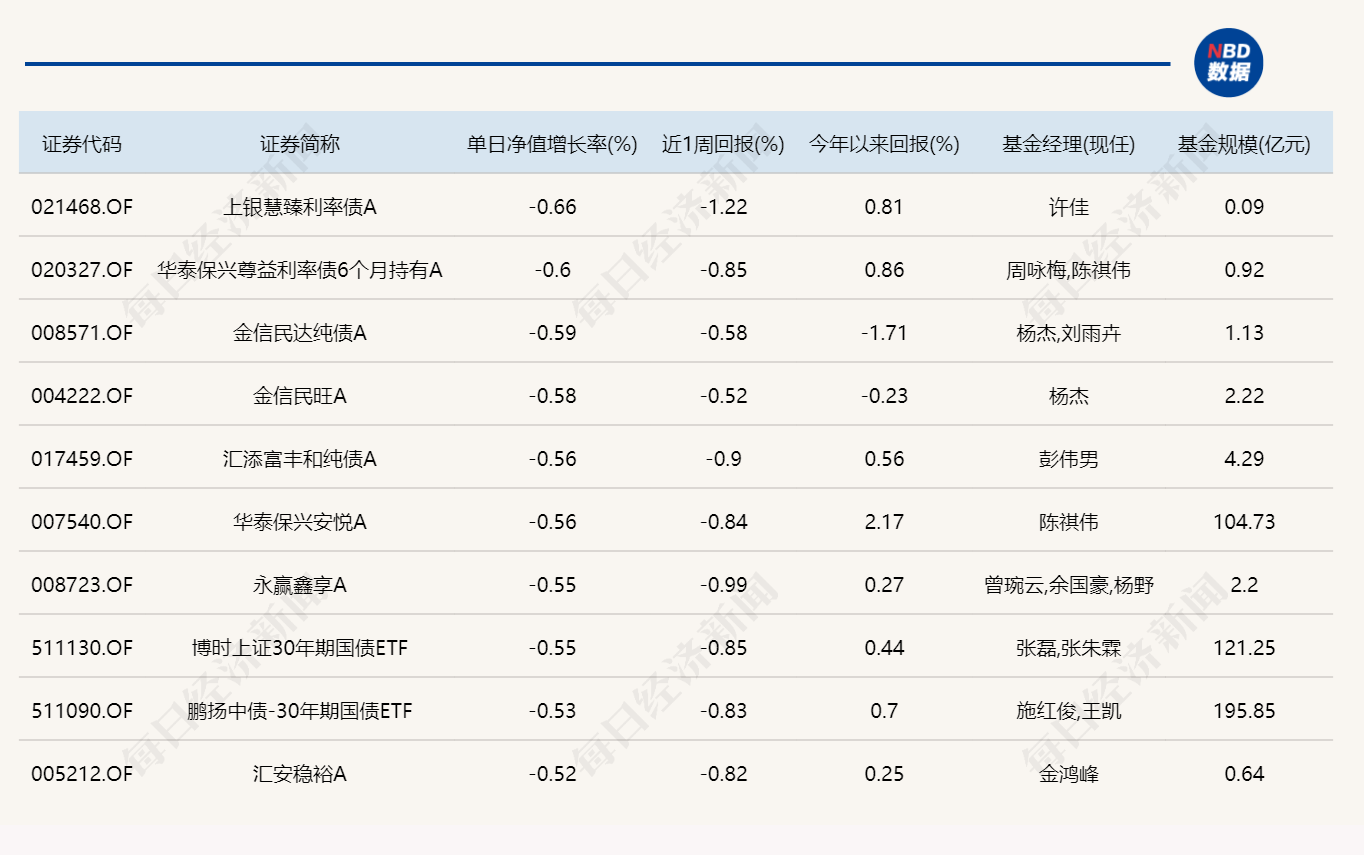Screen dimensions: 1364x855
Task: Select fund code 008571.OF
Action: coord(82,333)
